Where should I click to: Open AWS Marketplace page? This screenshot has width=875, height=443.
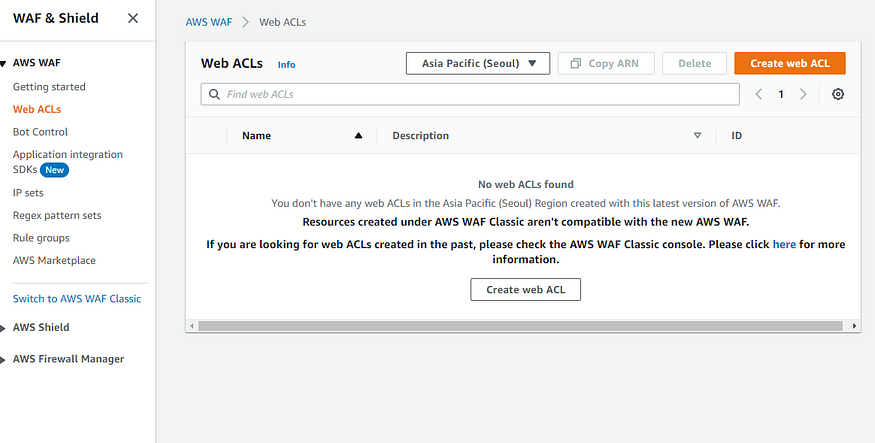[x=54, y=260]
